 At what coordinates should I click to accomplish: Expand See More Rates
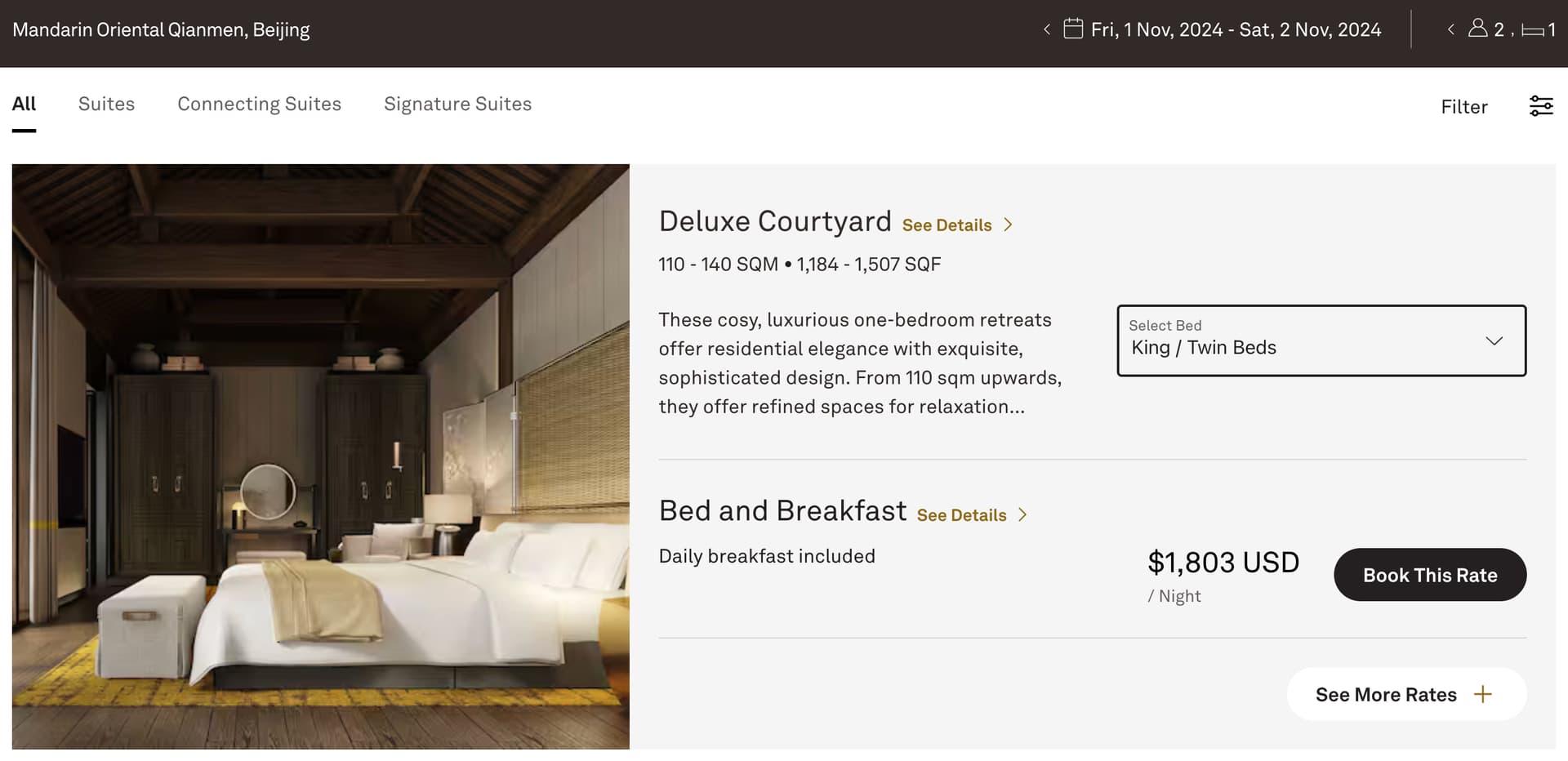pyautogui.click(x=1386, y=694)
